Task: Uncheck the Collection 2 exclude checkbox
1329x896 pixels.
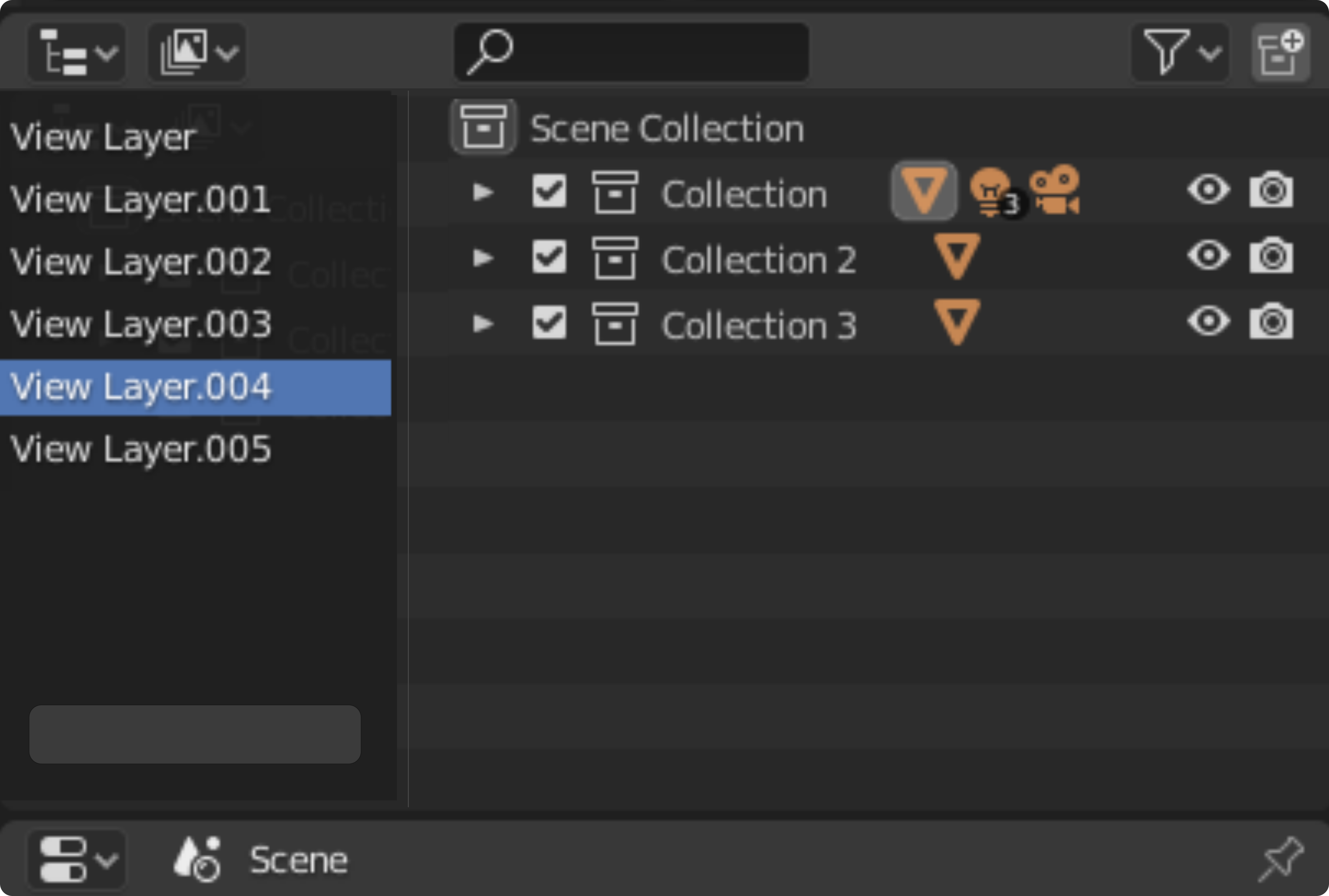Action: (x=549, y=257)
